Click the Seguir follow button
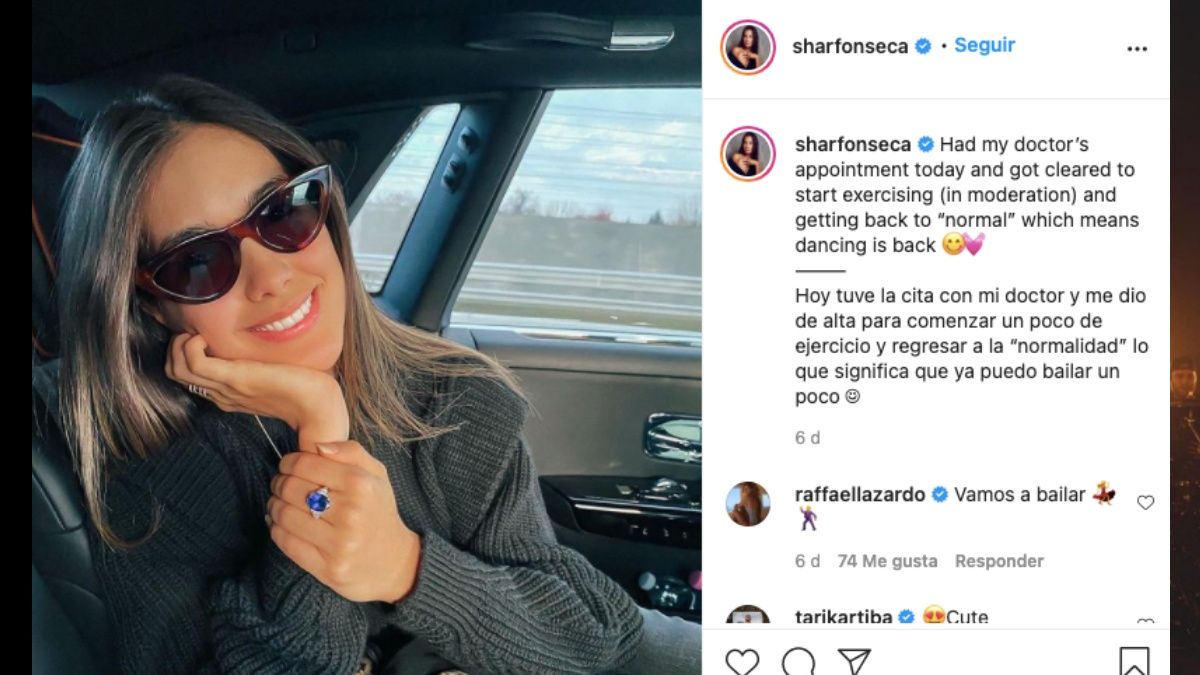 coord(984,45)
